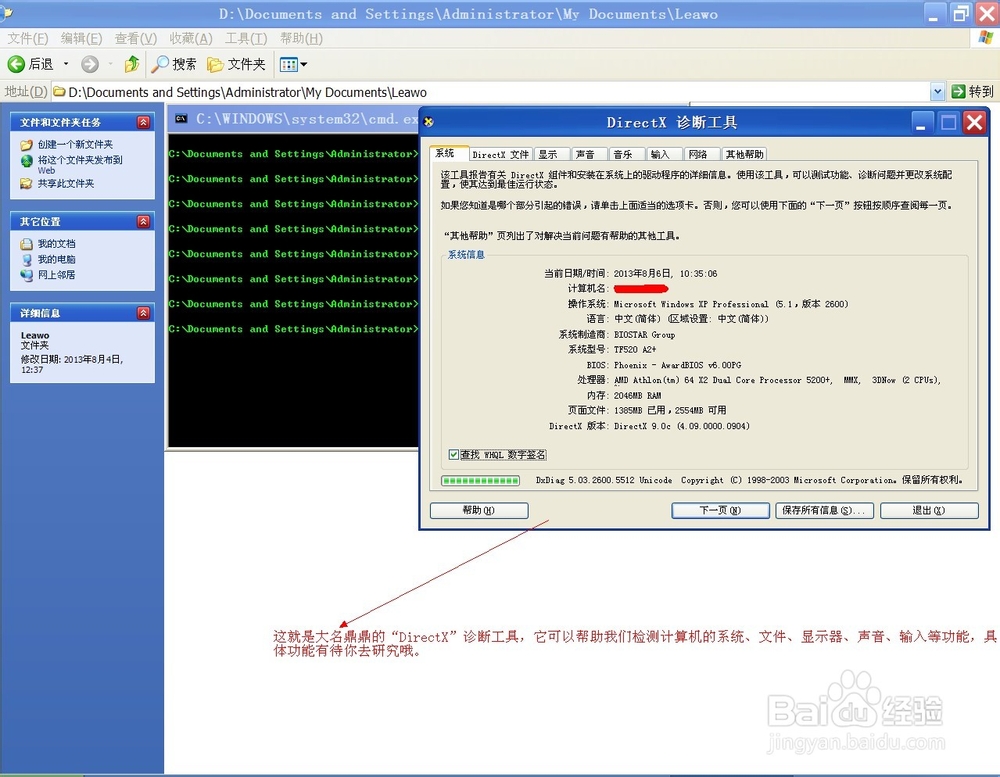This screenshot has width=1000, height=777.
Task: Click the Exit (退出) button
Action: click(929, 510)
